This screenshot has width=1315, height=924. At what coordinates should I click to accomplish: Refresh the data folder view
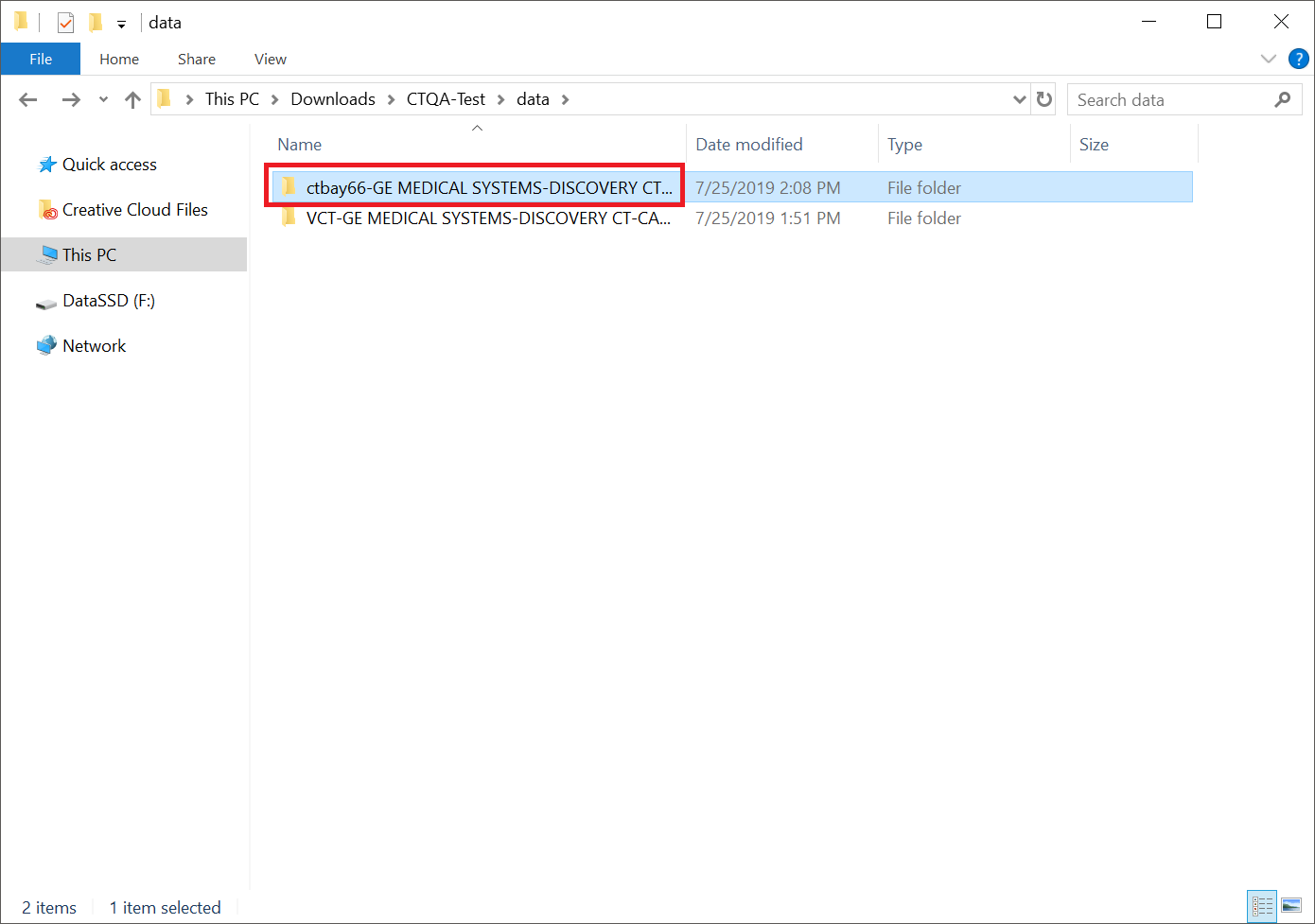tap(1044, 99)
